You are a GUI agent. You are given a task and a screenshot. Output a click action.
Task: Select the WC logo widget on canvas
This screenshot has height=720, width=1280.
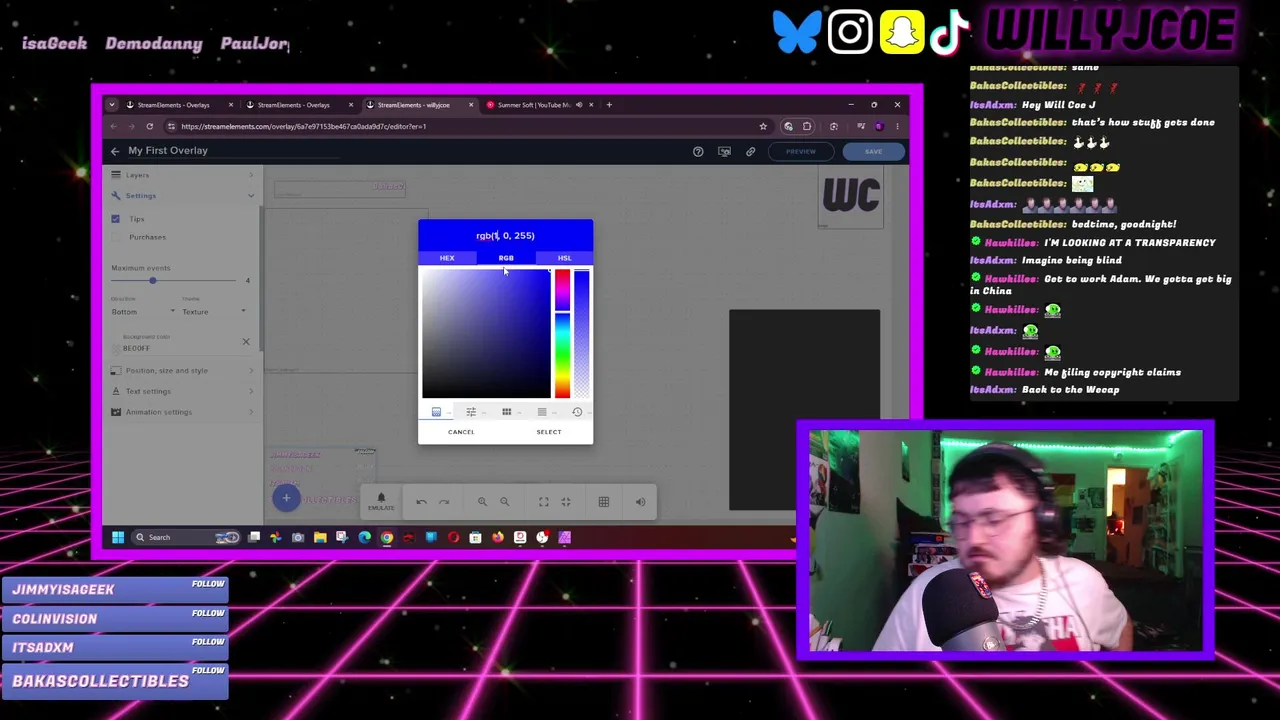[851, 196]
